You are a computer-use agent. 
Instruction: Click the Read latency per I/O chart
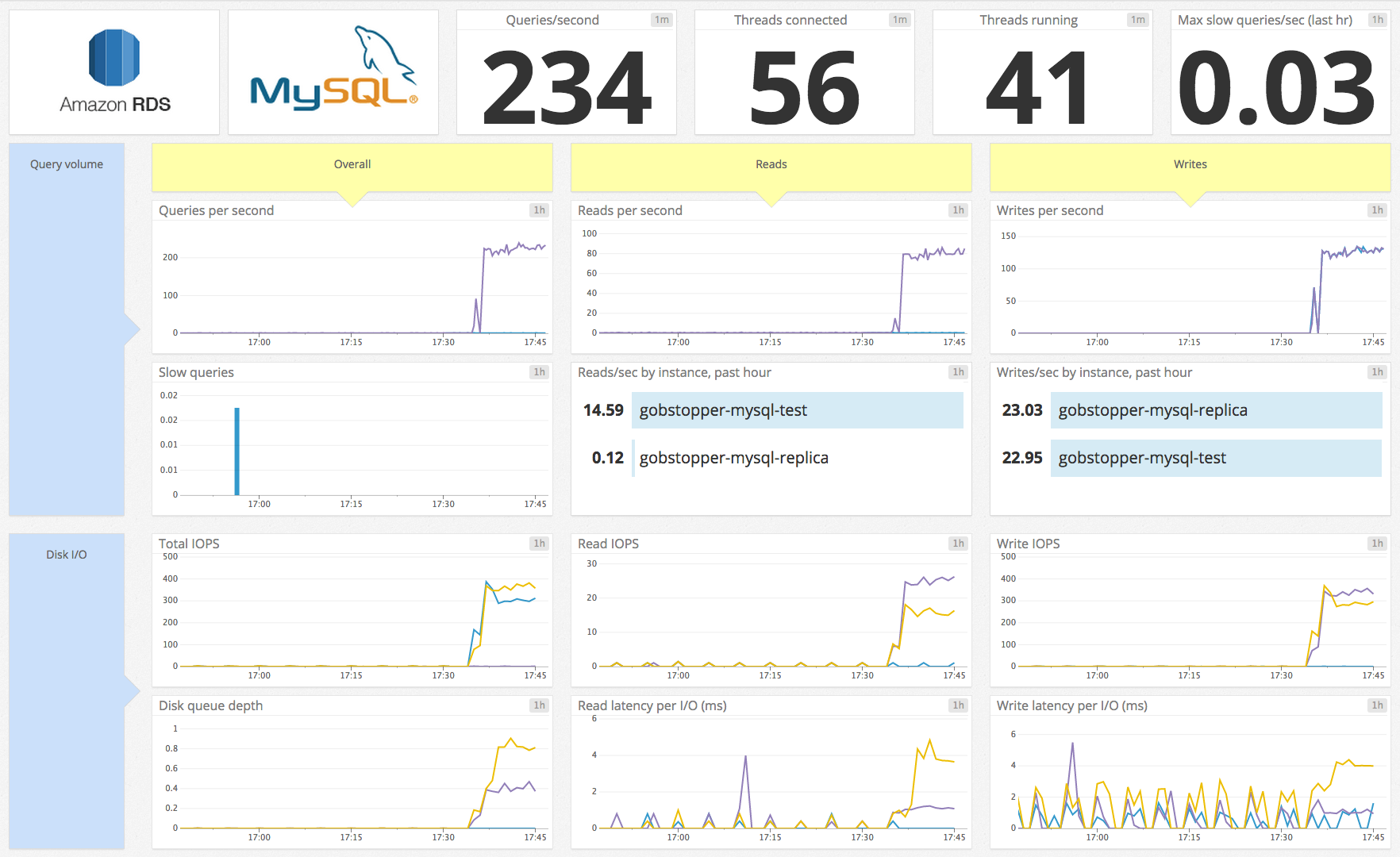point(770,774)
